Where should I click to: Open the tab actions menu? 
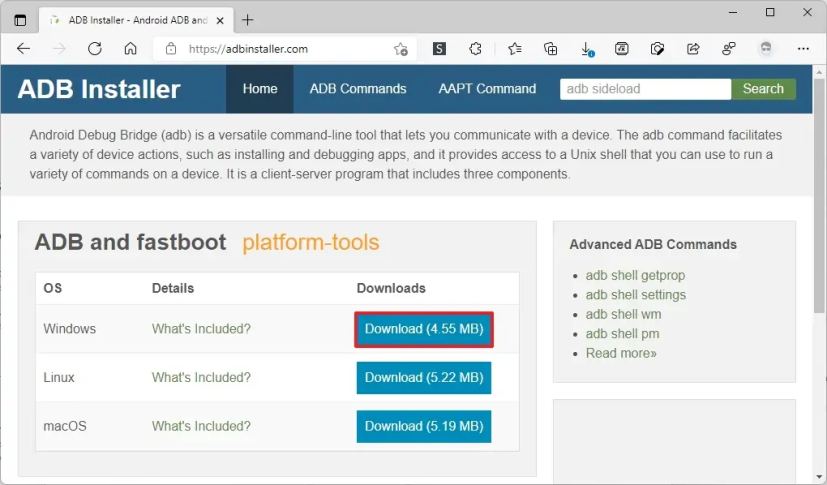[x=20, y=20]
